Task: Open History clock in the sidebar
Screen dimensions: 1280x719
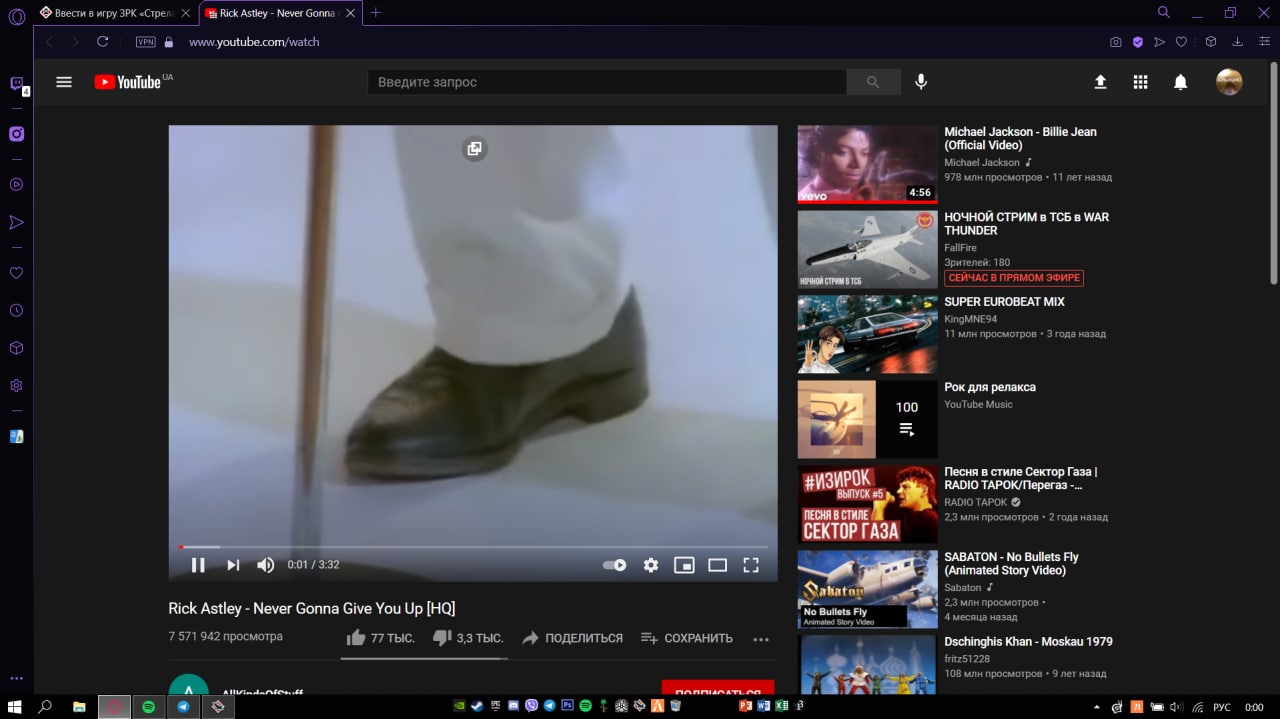Action: click(17, 310)
